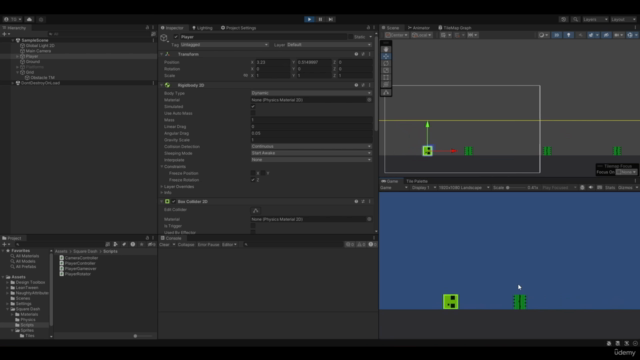The width and height of the screenshot is (640, 360).
Task: Switch to the Project Settings tab
Action: [238, 28]
